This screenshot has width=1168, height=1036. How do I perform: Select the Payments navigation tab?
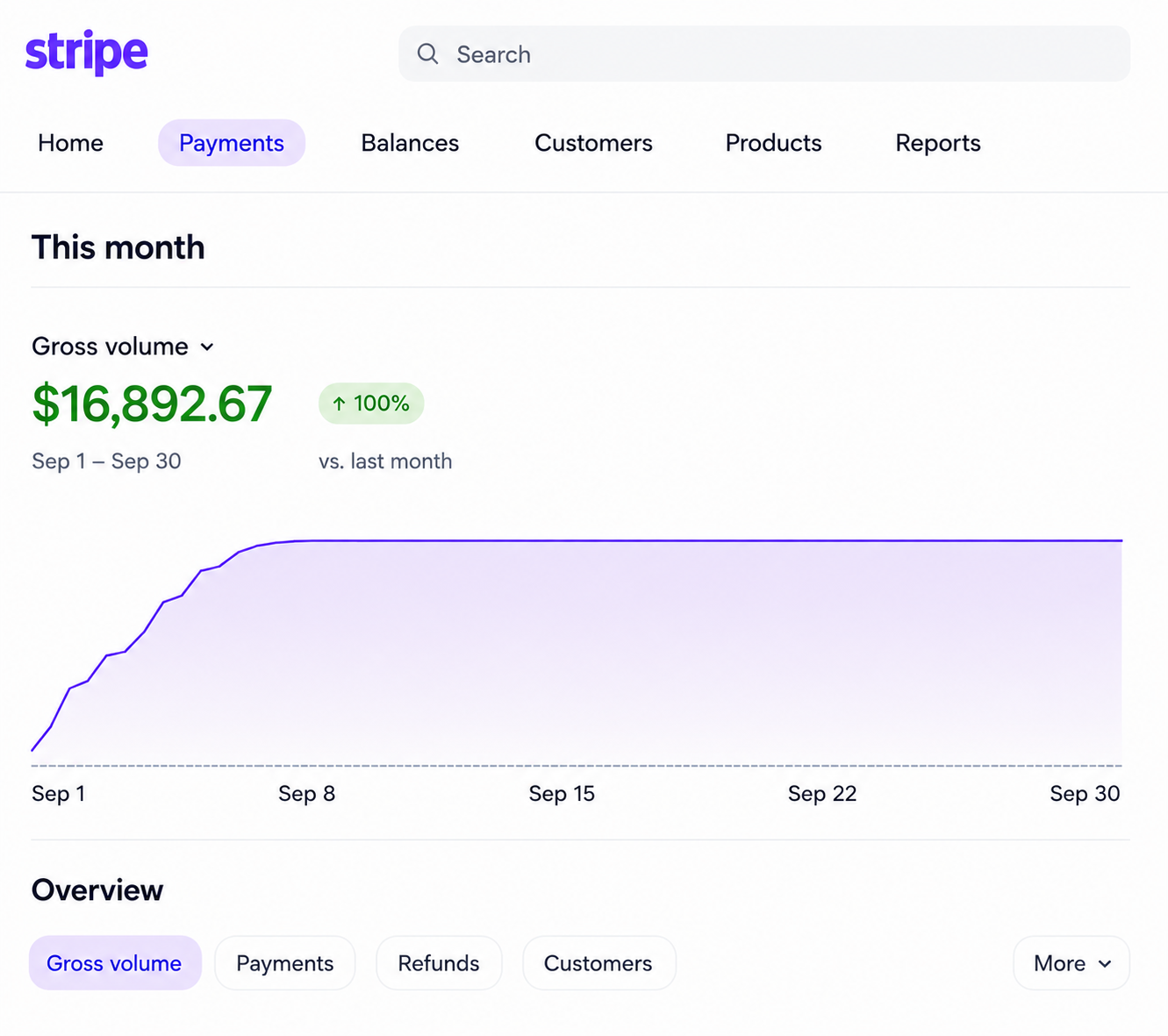point(232,143)
